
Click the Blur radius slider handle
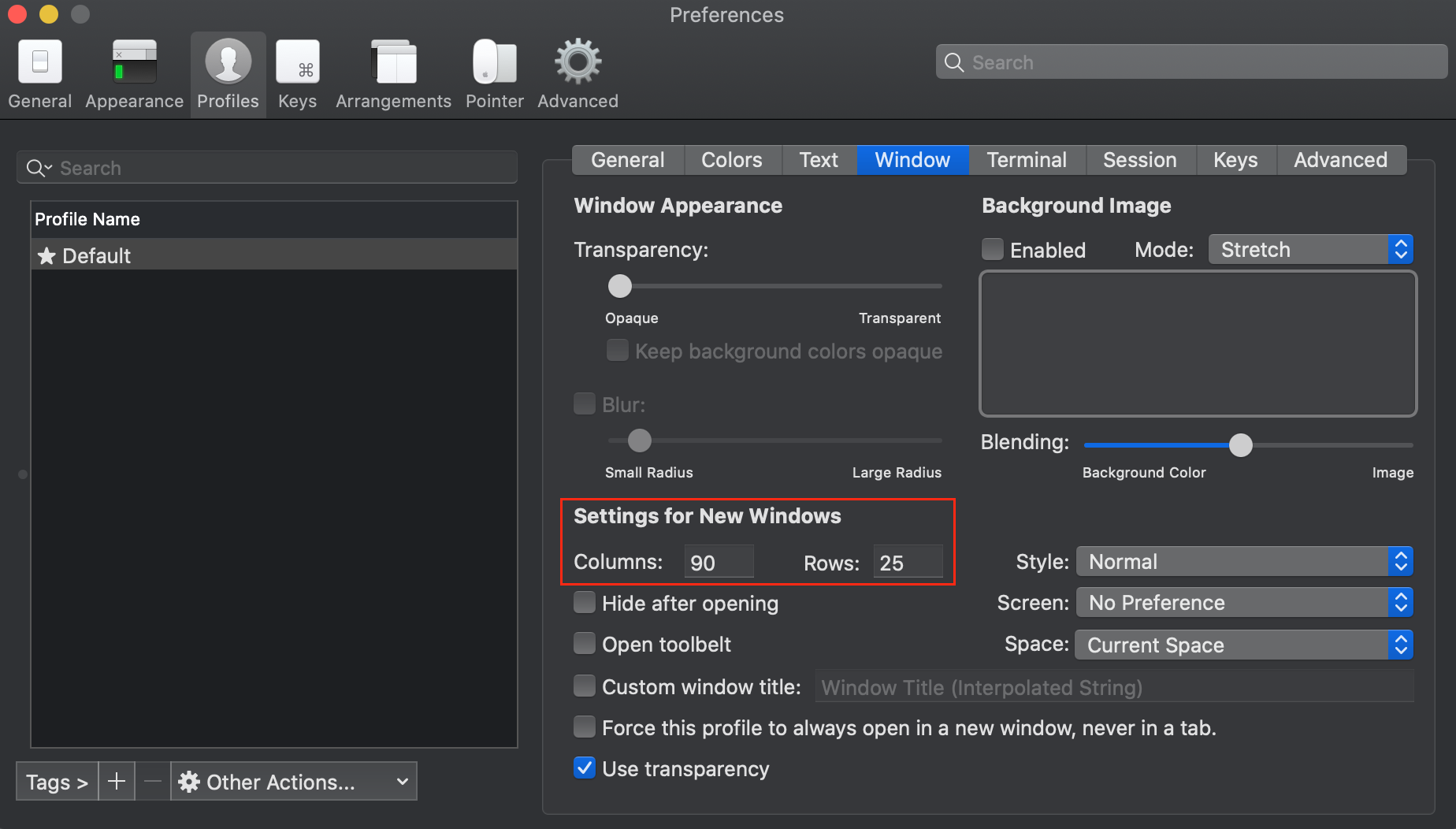coord(640,441)
